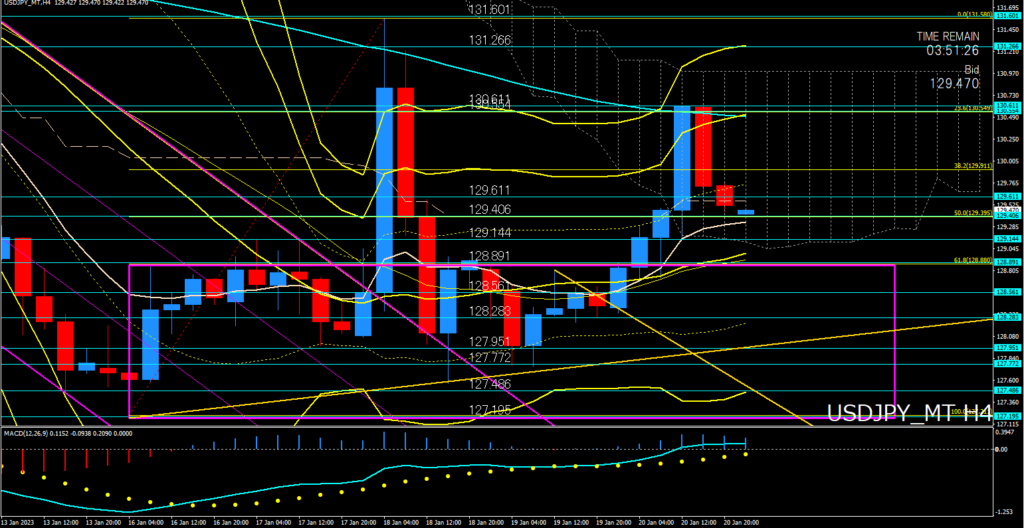
Task: Click the 19 Jan 20:00 time label
Action: 615,523
